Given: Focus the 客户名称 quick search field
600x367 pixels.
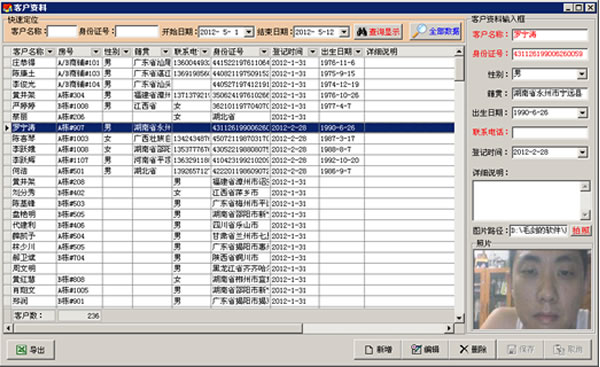Looking at the screenshot, I should [62, 32].
